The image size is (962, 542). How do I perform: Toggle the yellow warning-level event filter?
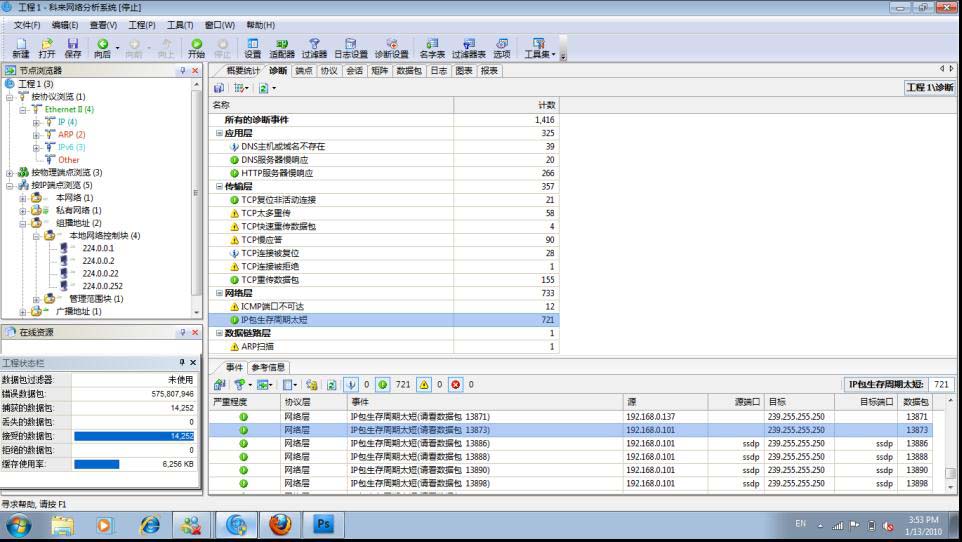424,385
